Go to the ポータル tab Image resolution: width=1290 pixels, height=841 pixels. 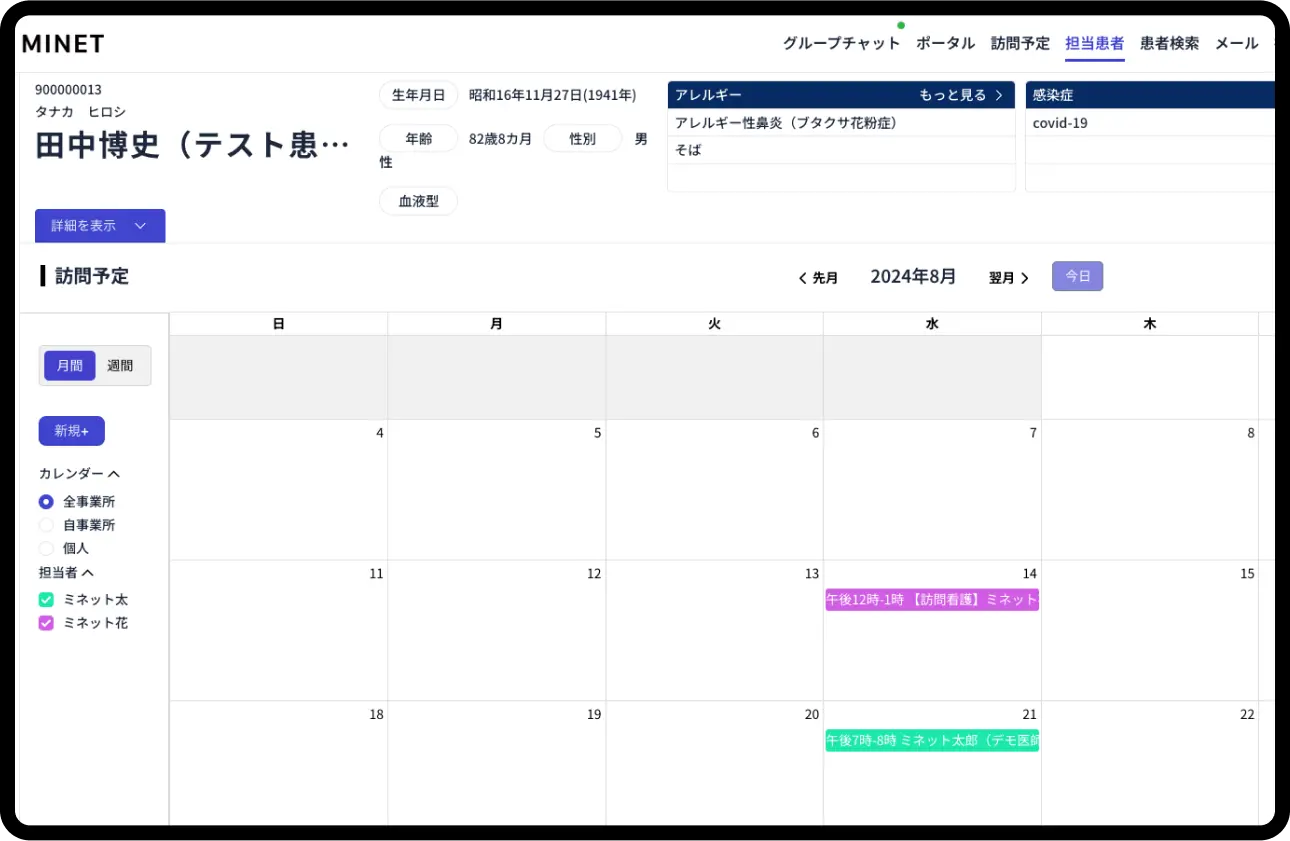coord(945,43)
